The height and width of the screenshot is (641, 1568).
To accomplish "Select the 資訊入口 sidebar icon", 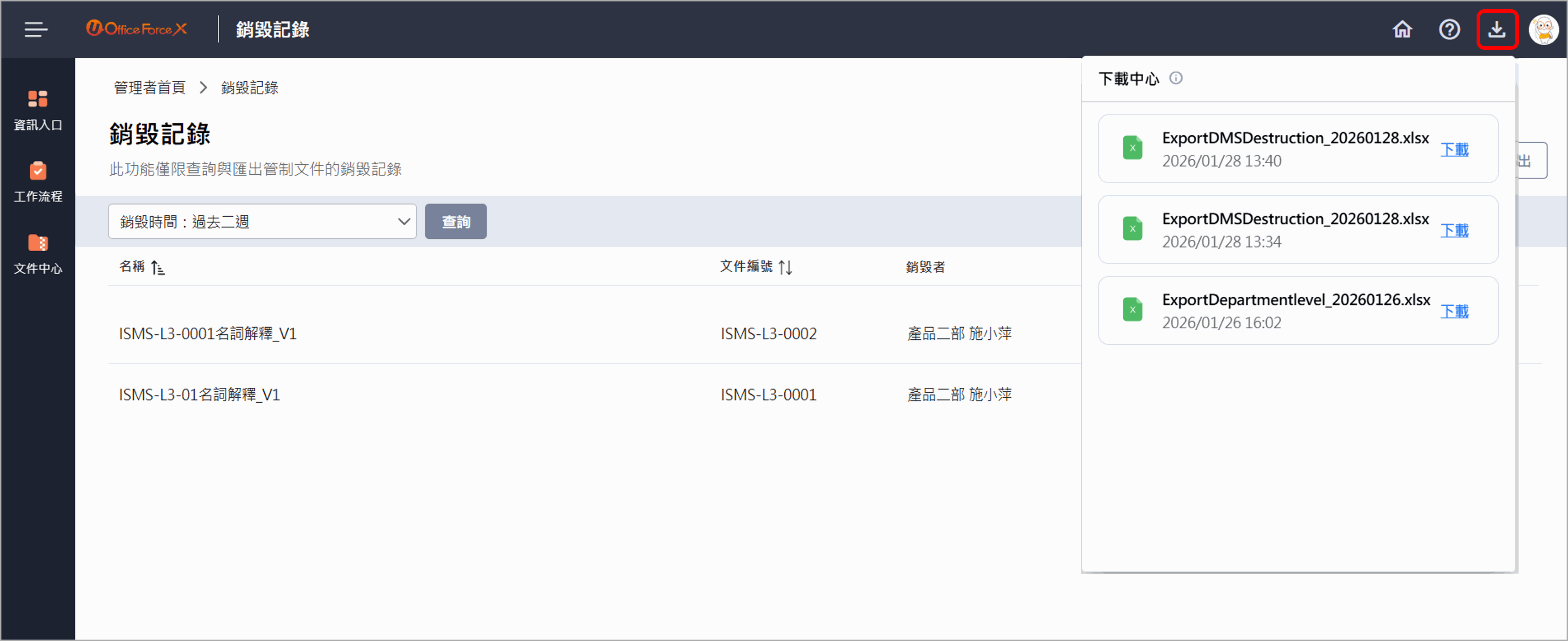I will click(38, 110).
